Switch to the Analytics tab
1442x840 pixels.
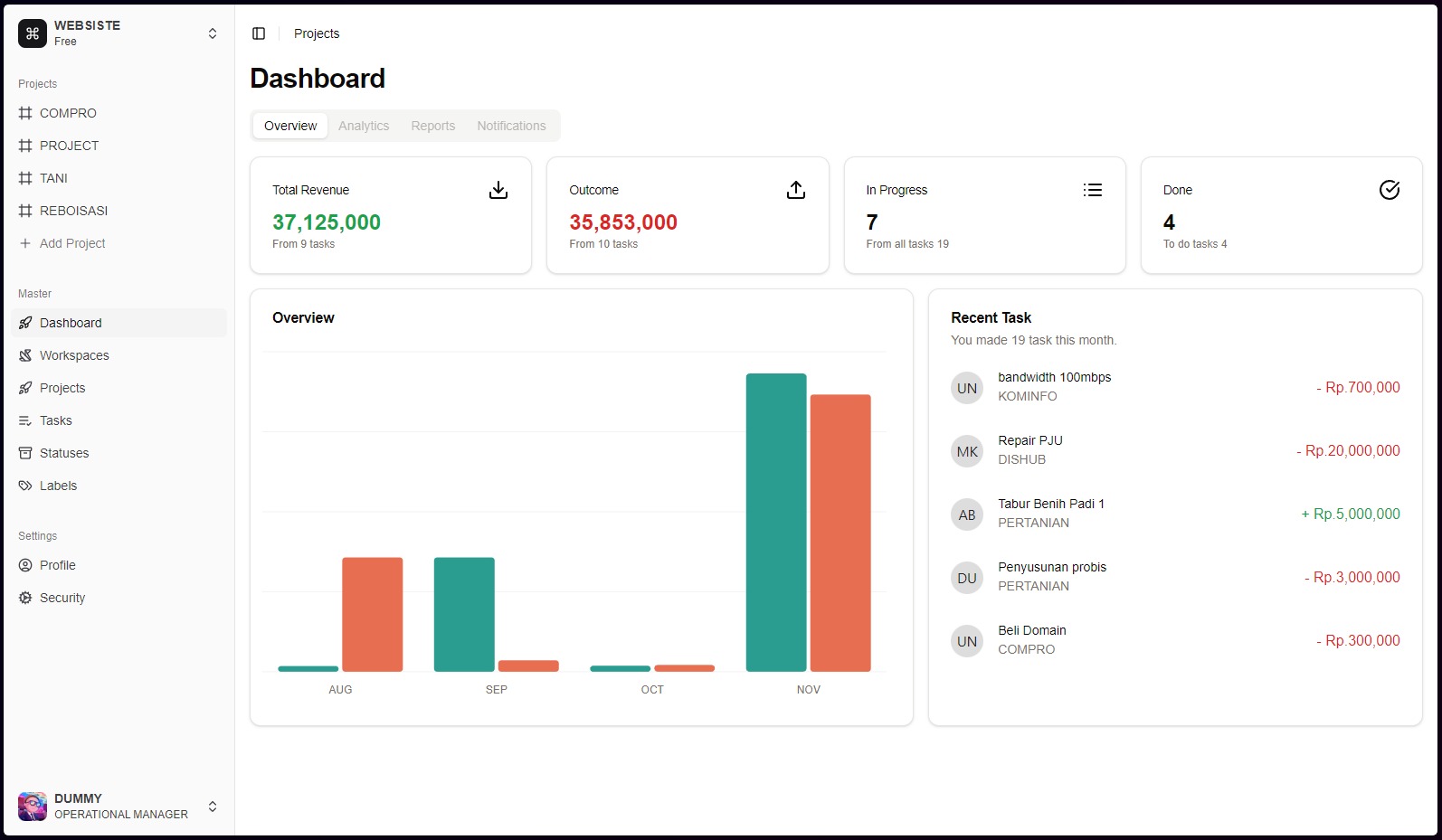[x=364, y=126]
